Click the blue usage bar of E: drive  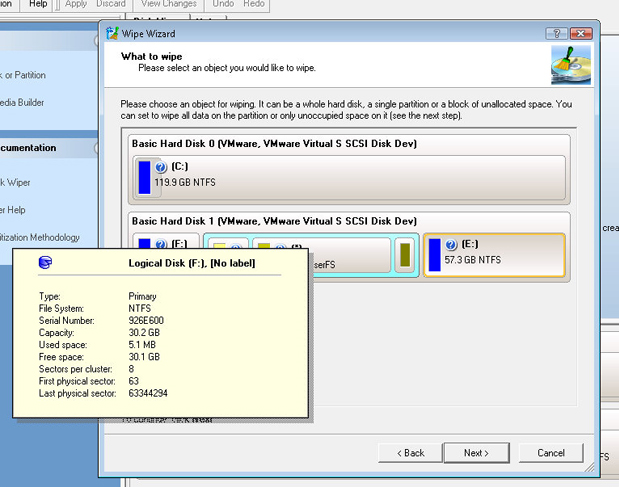tap(434, 254)
